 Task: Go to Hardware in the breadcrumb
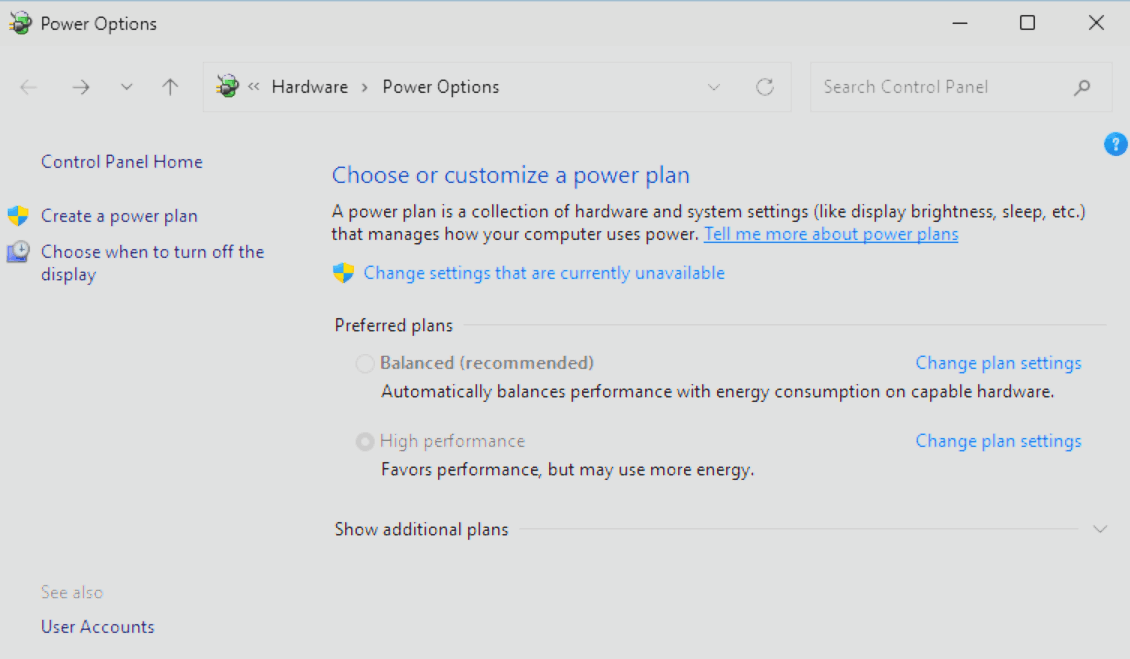pos(310,87)
